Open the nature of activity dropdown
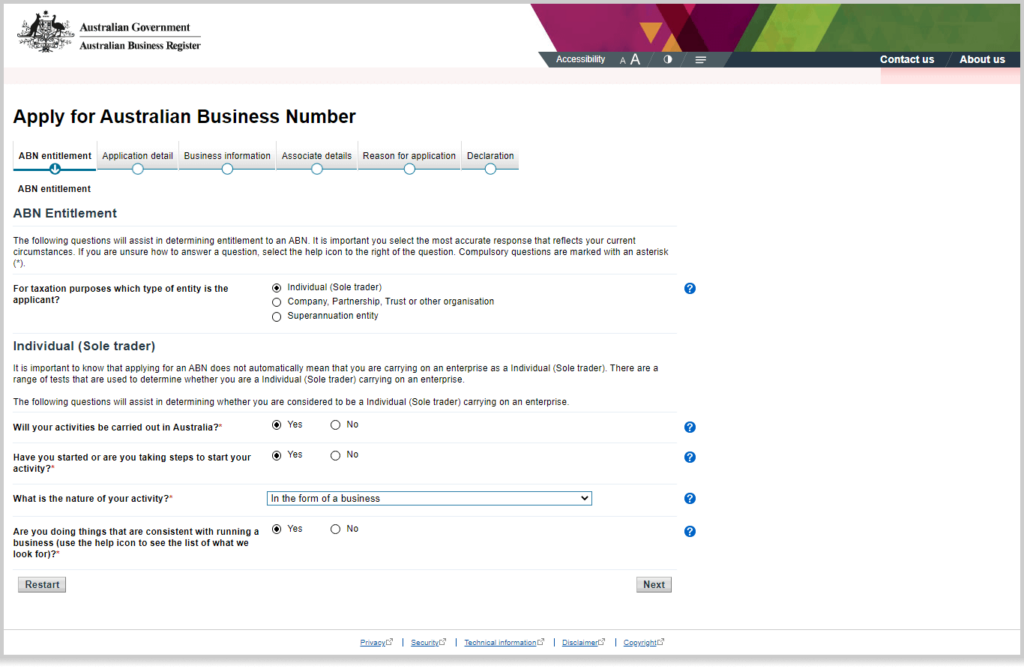Screen dimensions: 1024x669 [x=428, y=498]
